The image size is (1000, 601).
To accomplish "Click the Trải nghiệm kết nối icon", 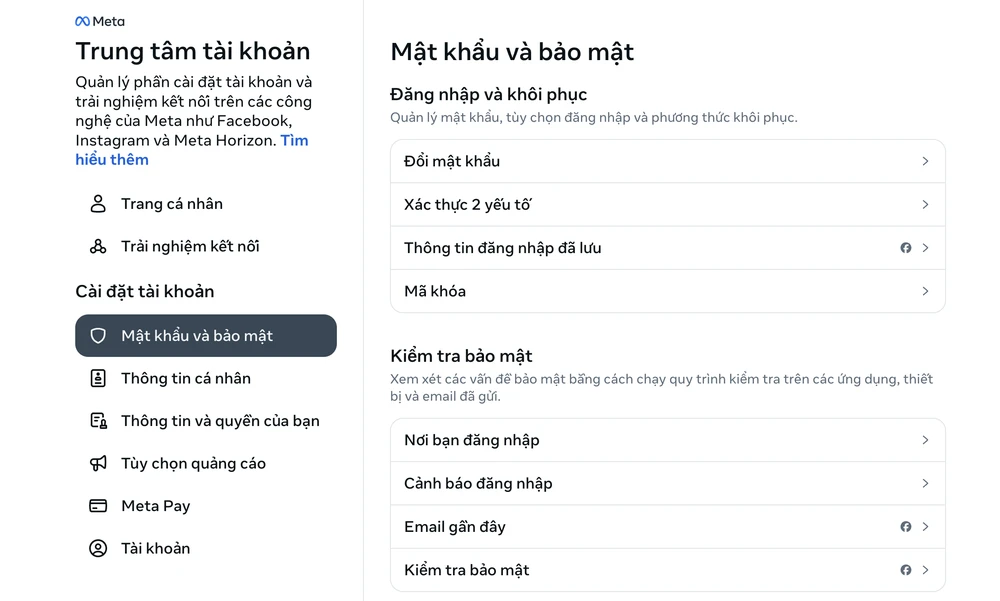I will click(x=97, y=246).
